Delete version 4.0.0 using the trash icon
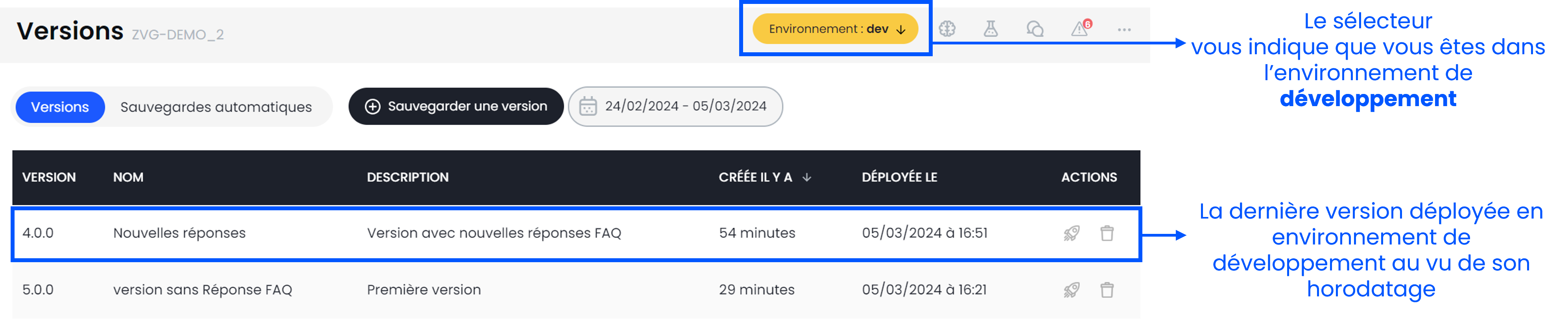This screenshot has width=1568, height=329. tap(1107, 233)
